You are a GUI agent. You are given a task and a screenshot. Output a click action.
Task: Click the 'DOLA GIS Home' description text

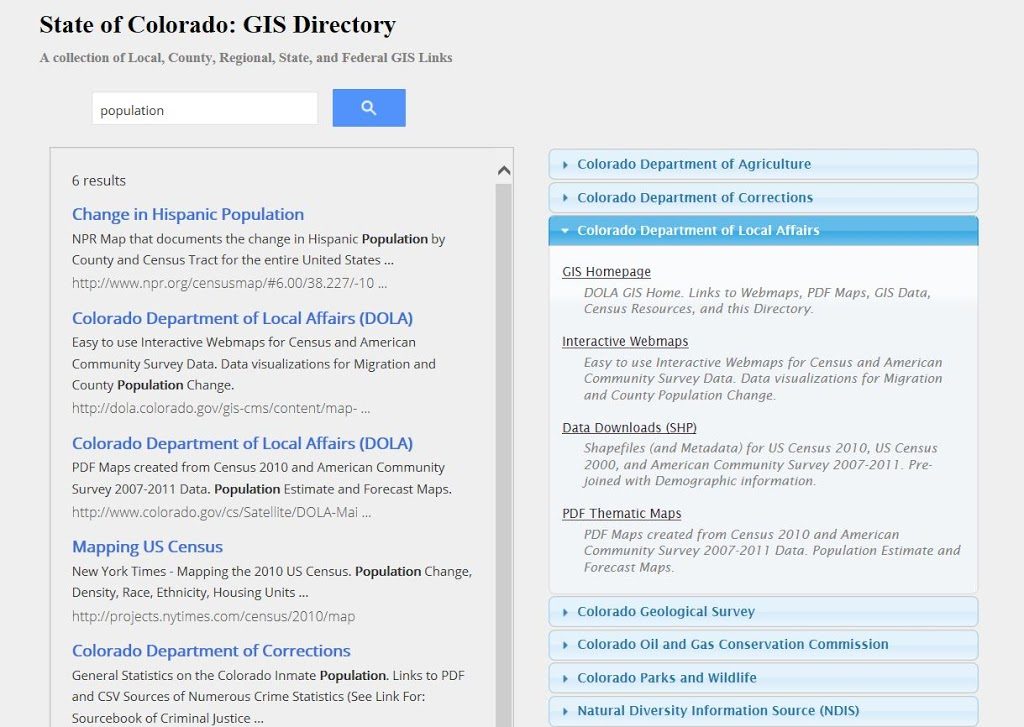[758, 300]
